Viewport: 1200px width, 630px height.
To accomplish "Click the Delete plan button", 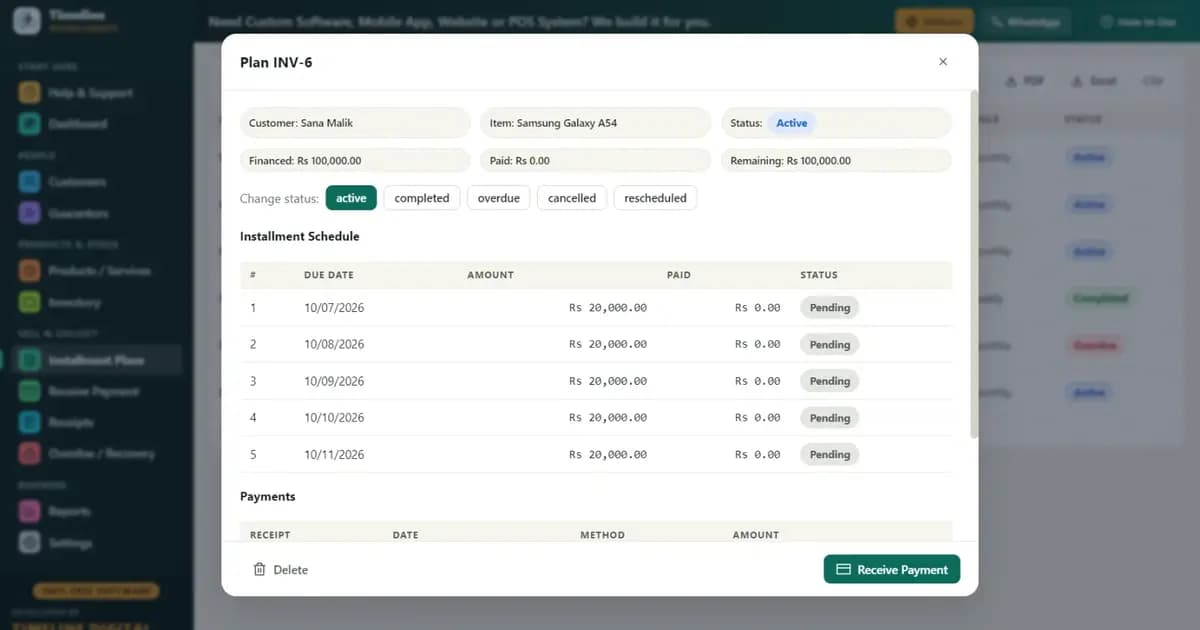I will (x=280, y=569).
